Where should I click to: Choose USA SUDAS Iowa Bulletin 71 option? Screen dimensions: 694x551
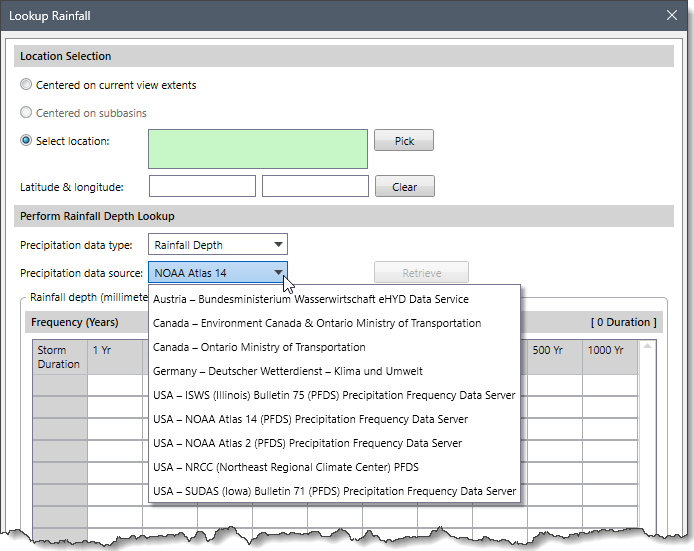(x=334, y=491)
